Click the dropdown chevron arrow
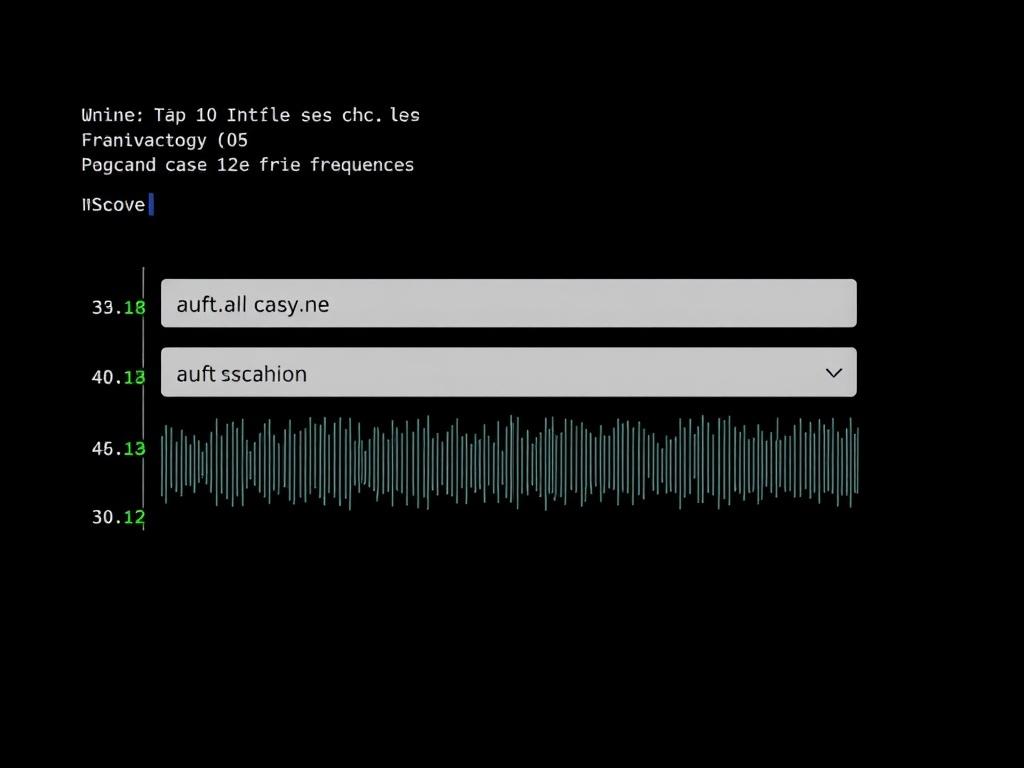1024x768 pixels. point(833,372)
